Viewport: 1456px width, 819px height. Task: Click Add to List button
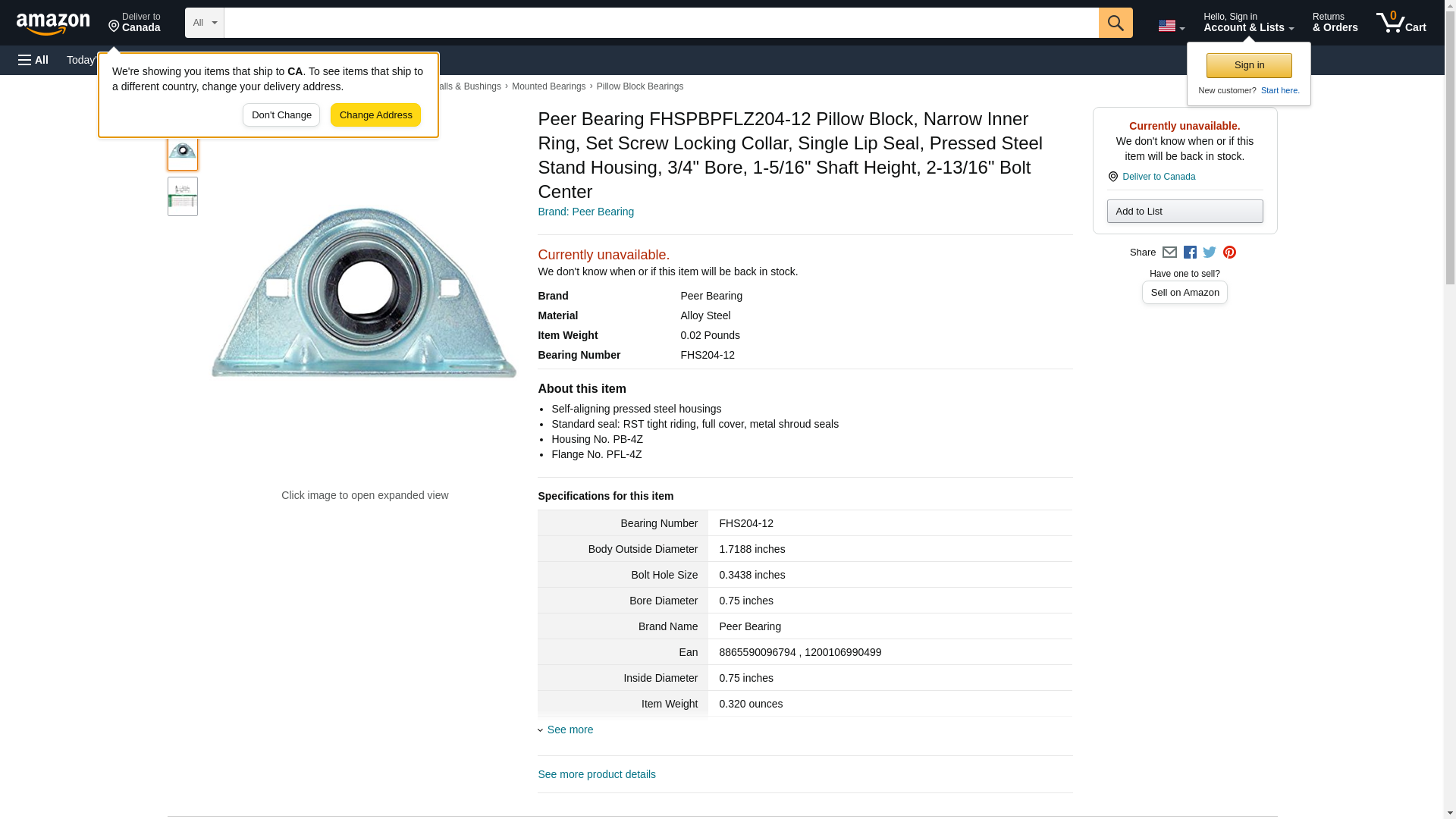1185,212
